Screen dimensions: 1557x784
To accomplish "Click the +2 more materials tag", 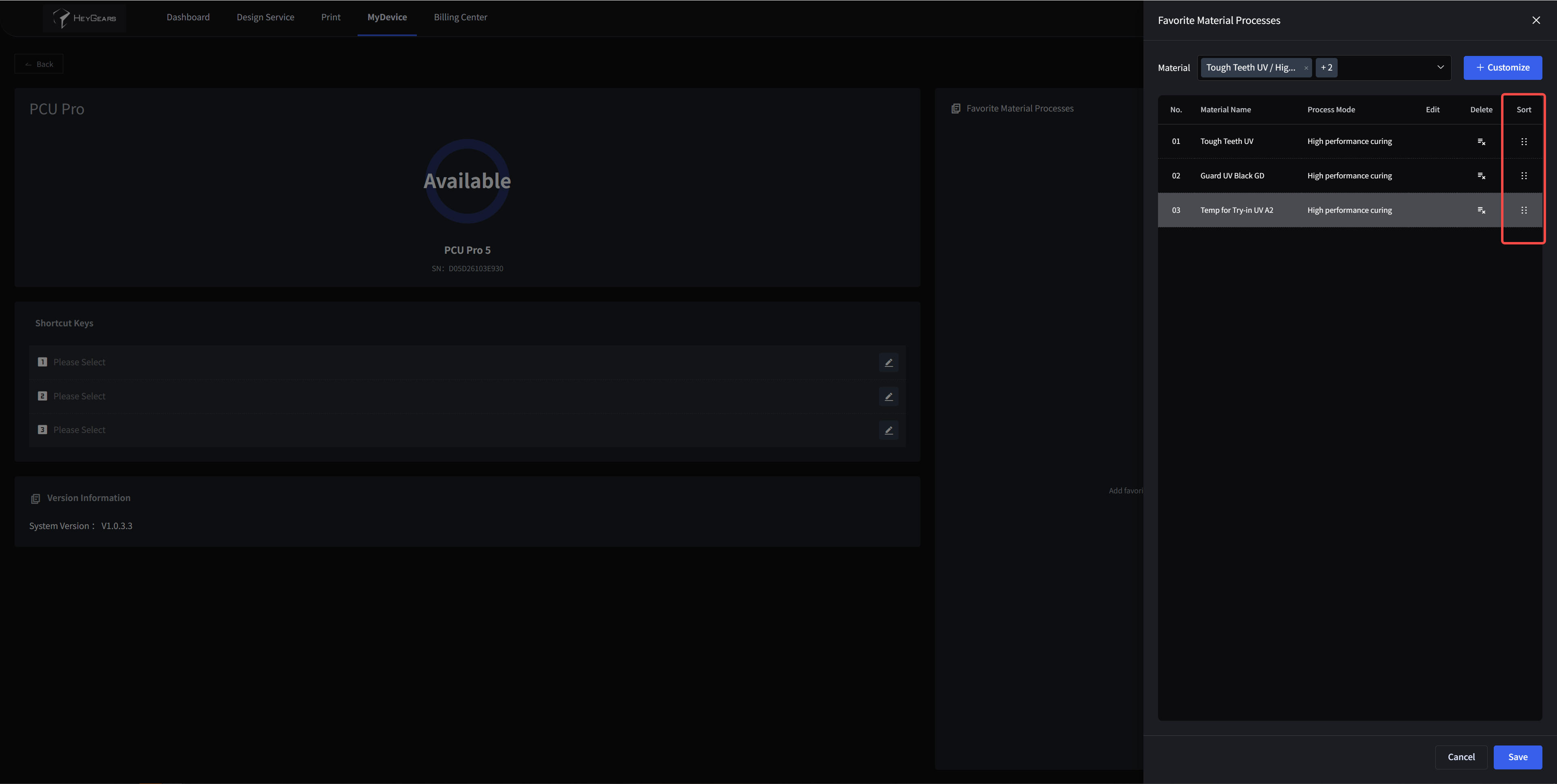I will [x=1327, y=68].
